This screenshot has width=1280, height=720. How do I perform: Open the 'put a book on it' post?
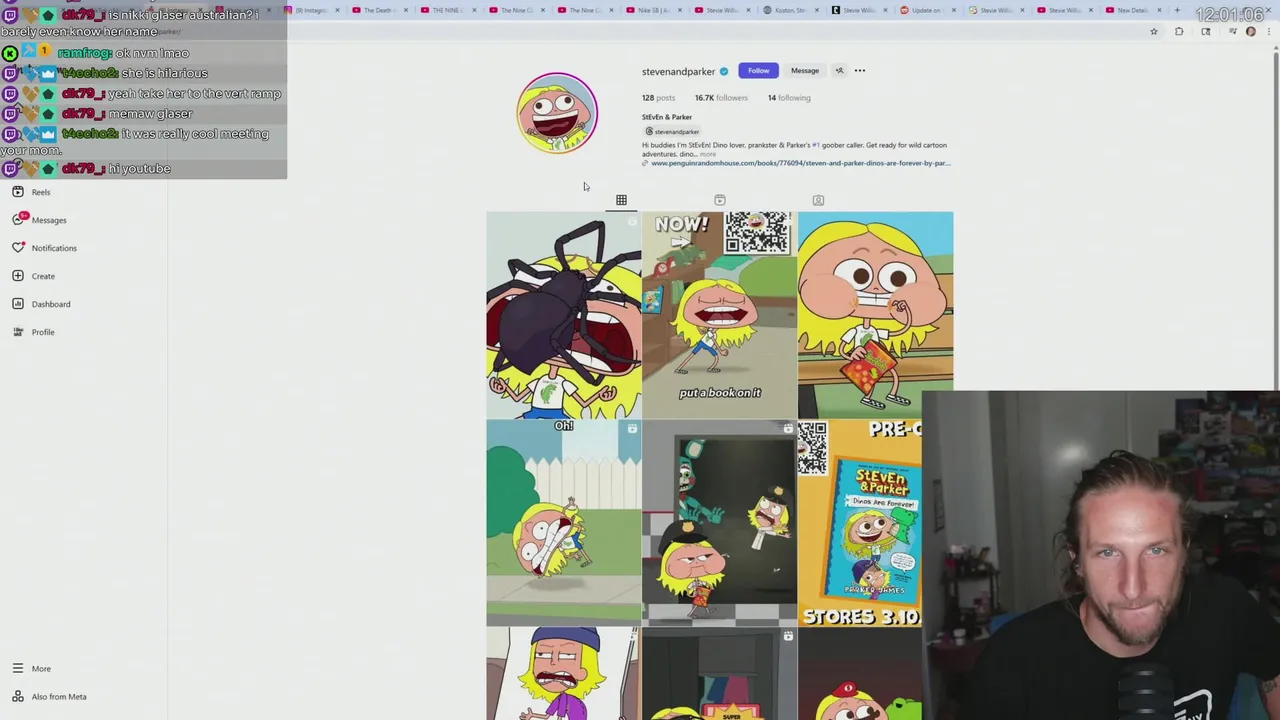coord(719,314)
